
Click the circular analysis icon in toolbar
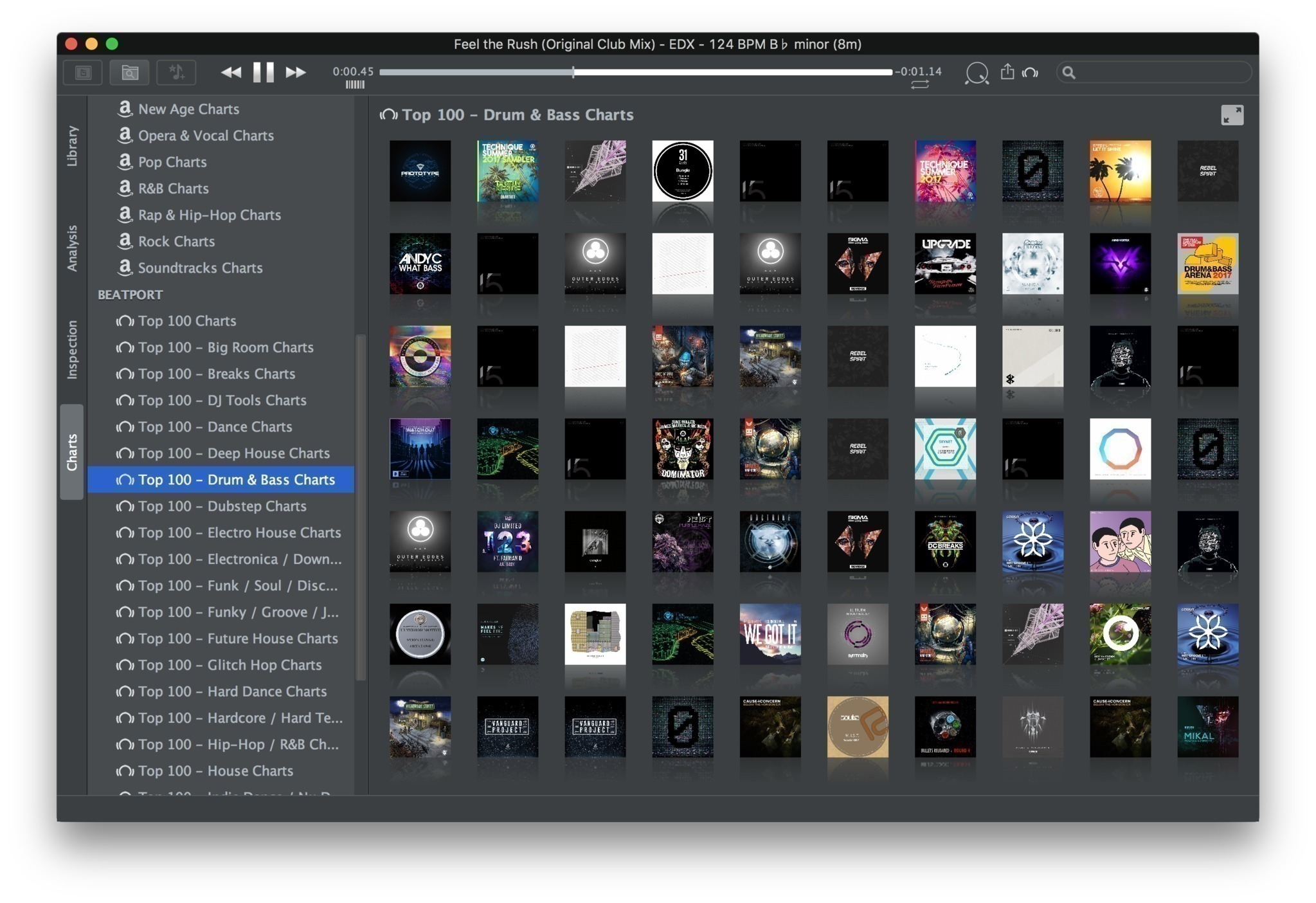[976, 73]
